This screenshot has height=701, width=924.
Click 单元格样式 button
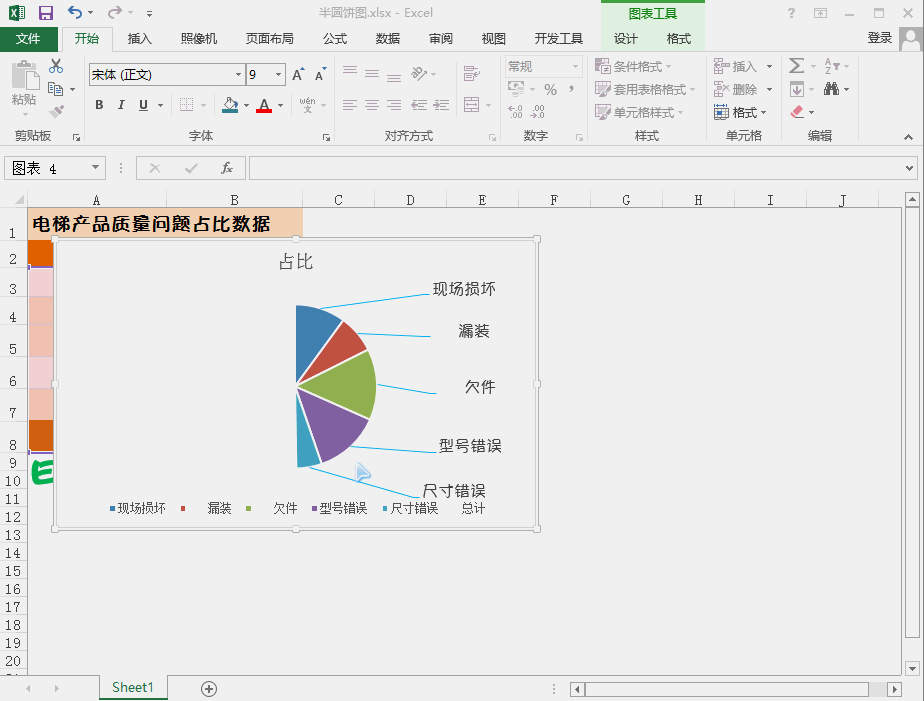click(639, 112)
